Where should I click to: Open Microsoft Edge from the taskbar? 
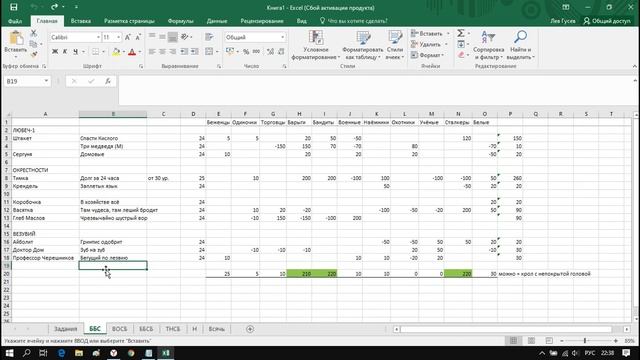[x=62, y=353]
